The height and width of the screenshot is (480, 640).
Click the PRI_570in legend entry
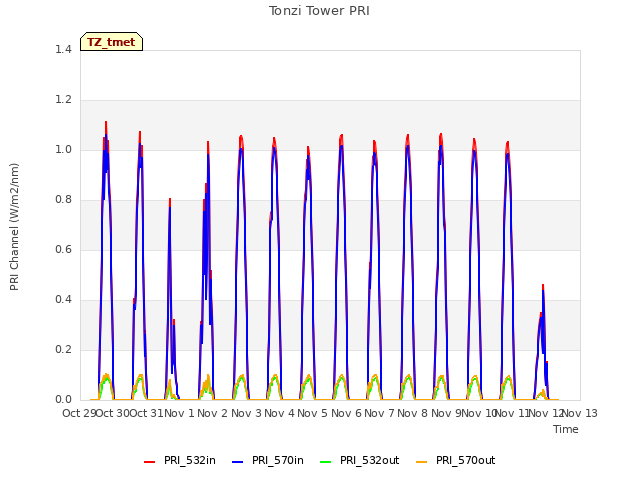pyautogui.click(x=268, y=460)
